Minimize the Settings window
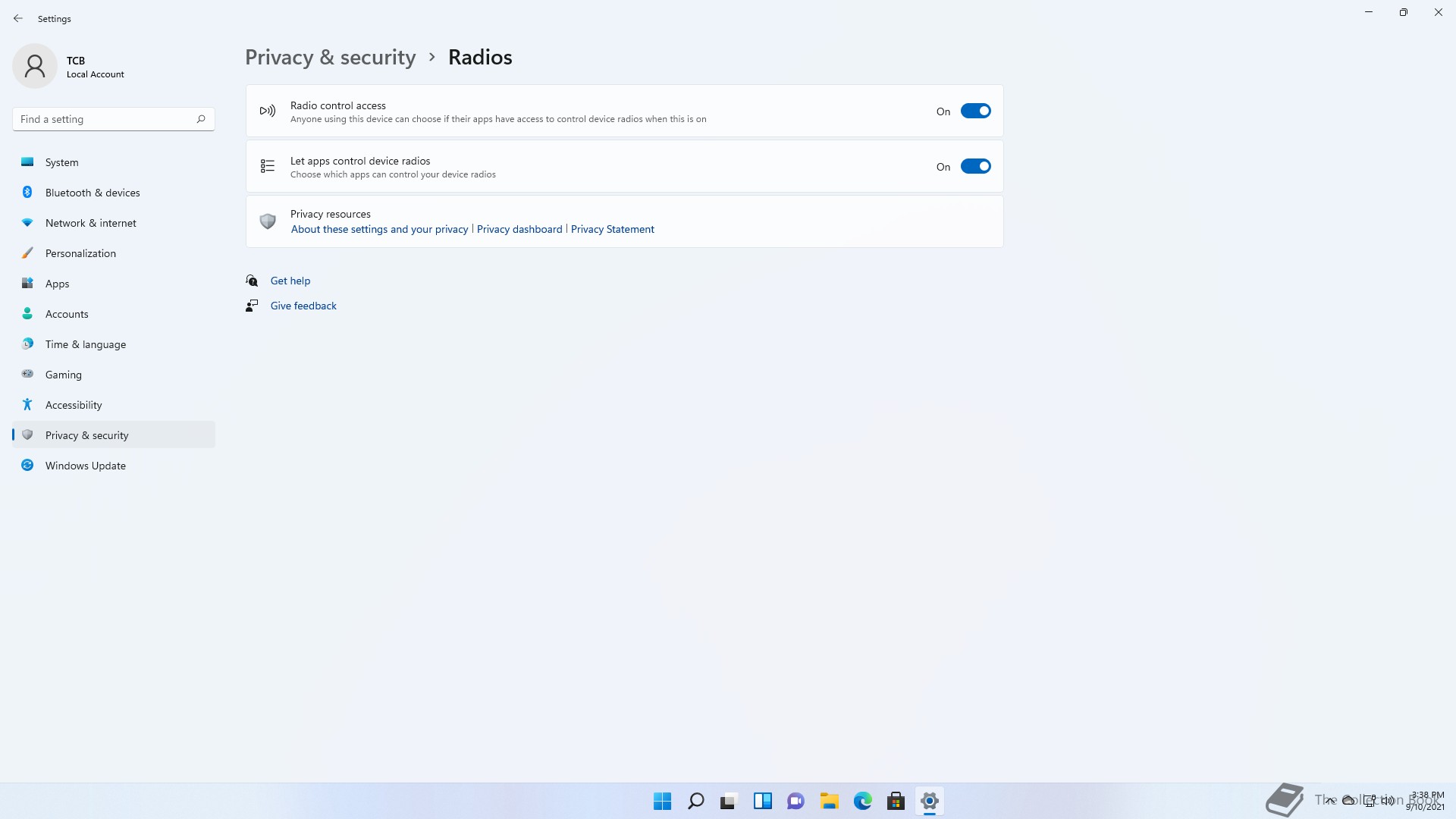 pyautogui.click(x=1369, y=12)
